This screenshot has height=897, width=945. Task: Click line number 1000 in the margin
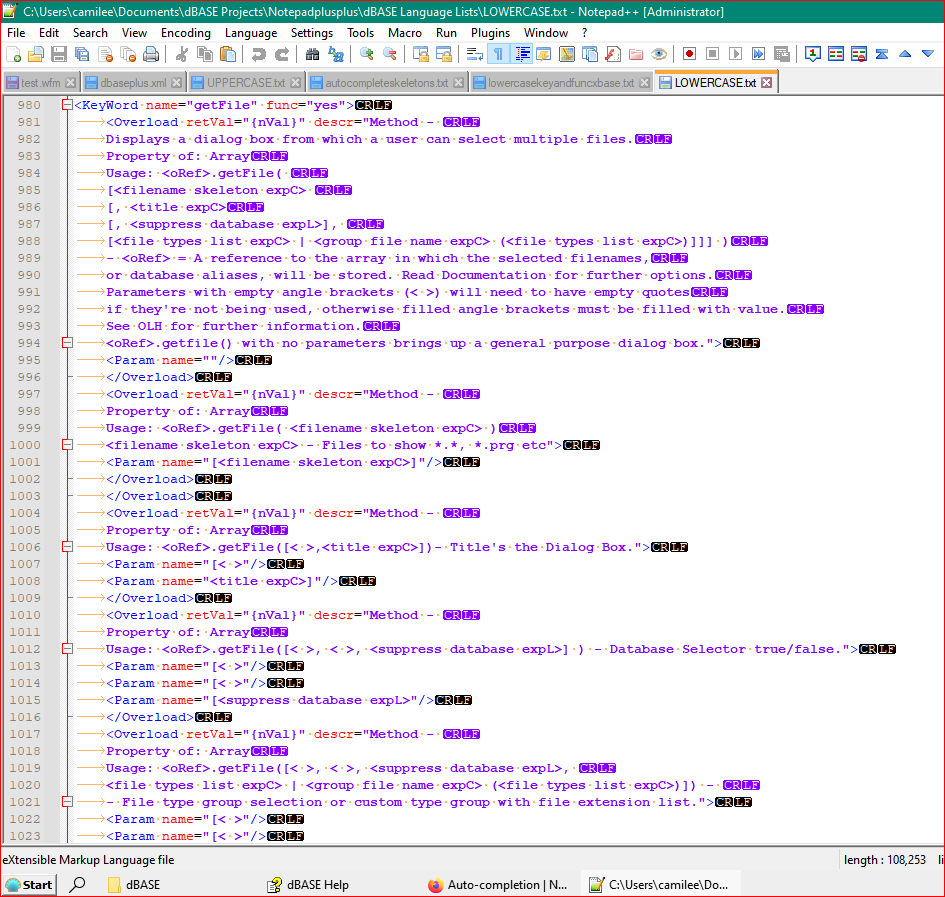click(25, 445)
